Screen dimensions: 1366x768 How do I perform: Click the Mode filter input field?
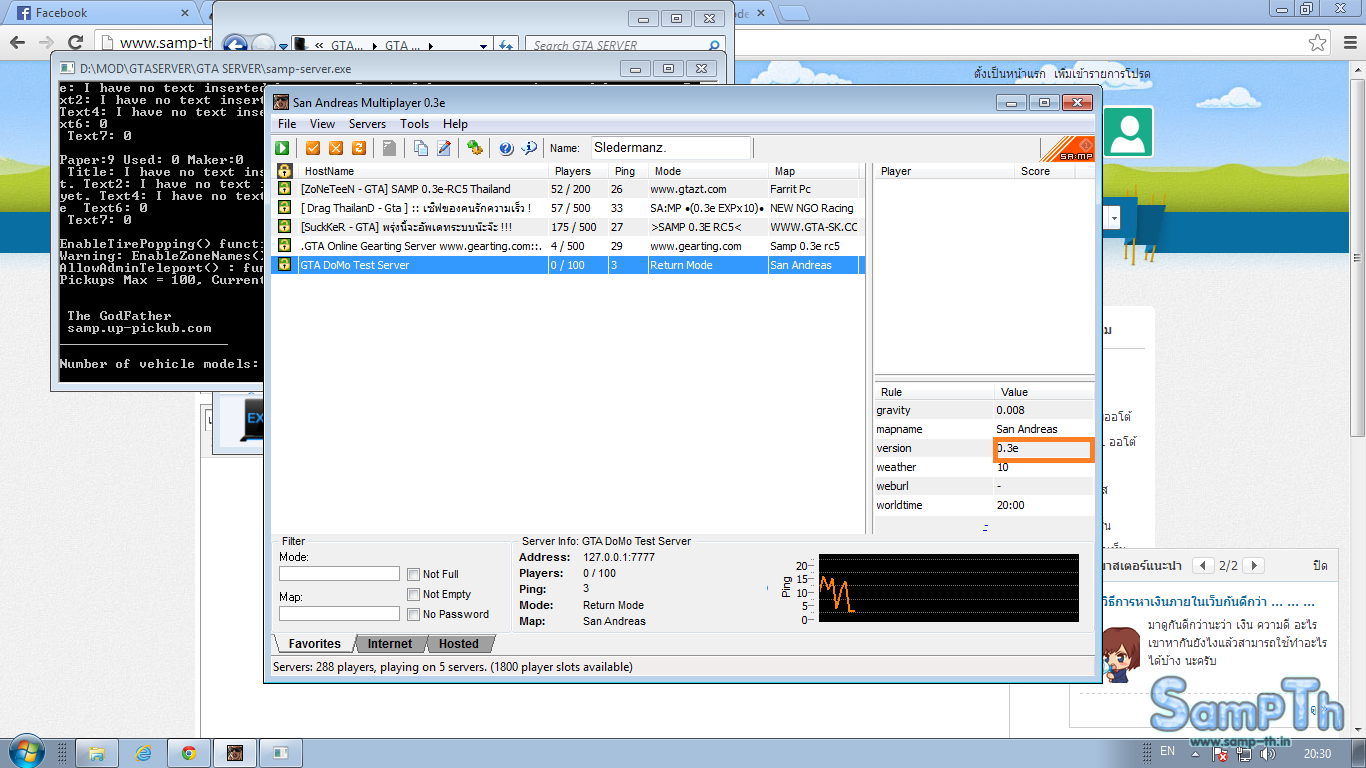pos(339,574)
